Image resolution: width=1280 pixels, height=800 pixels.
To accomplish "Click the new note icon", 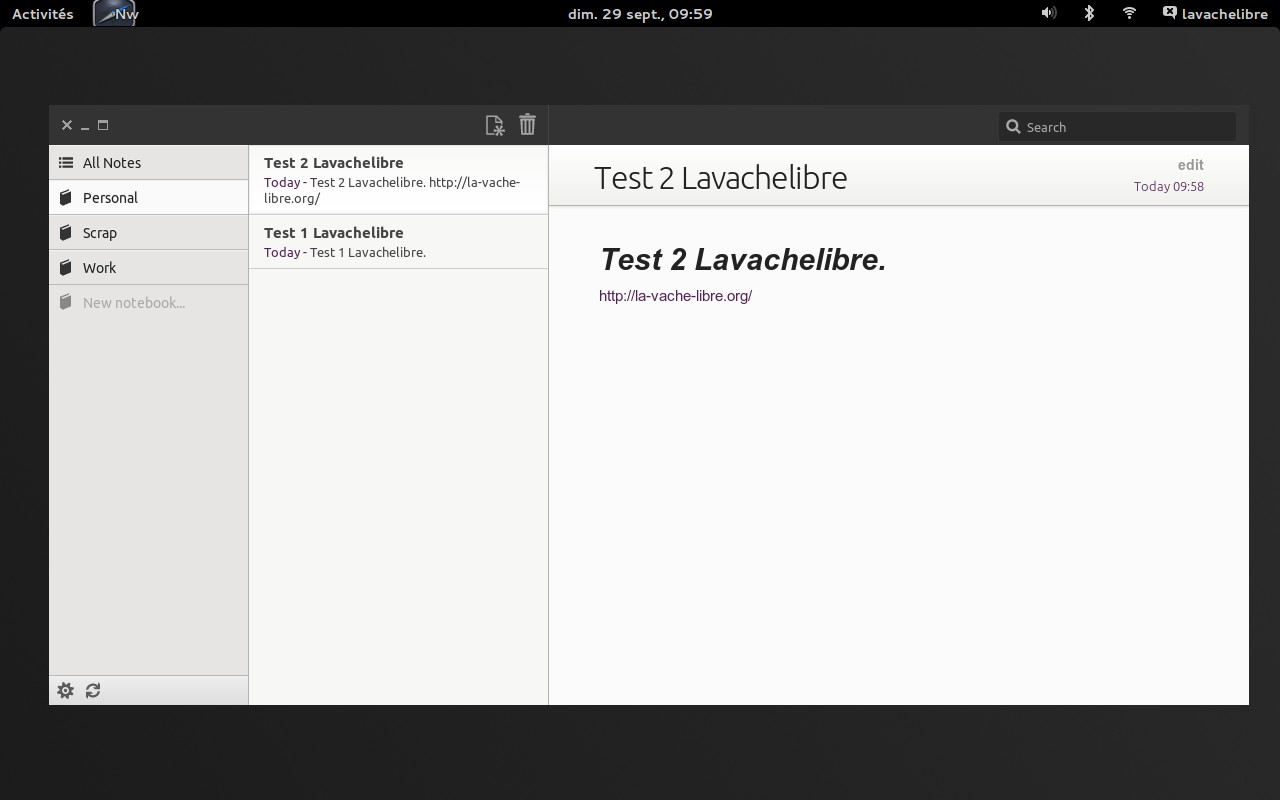I will click(x=494, y=125).
